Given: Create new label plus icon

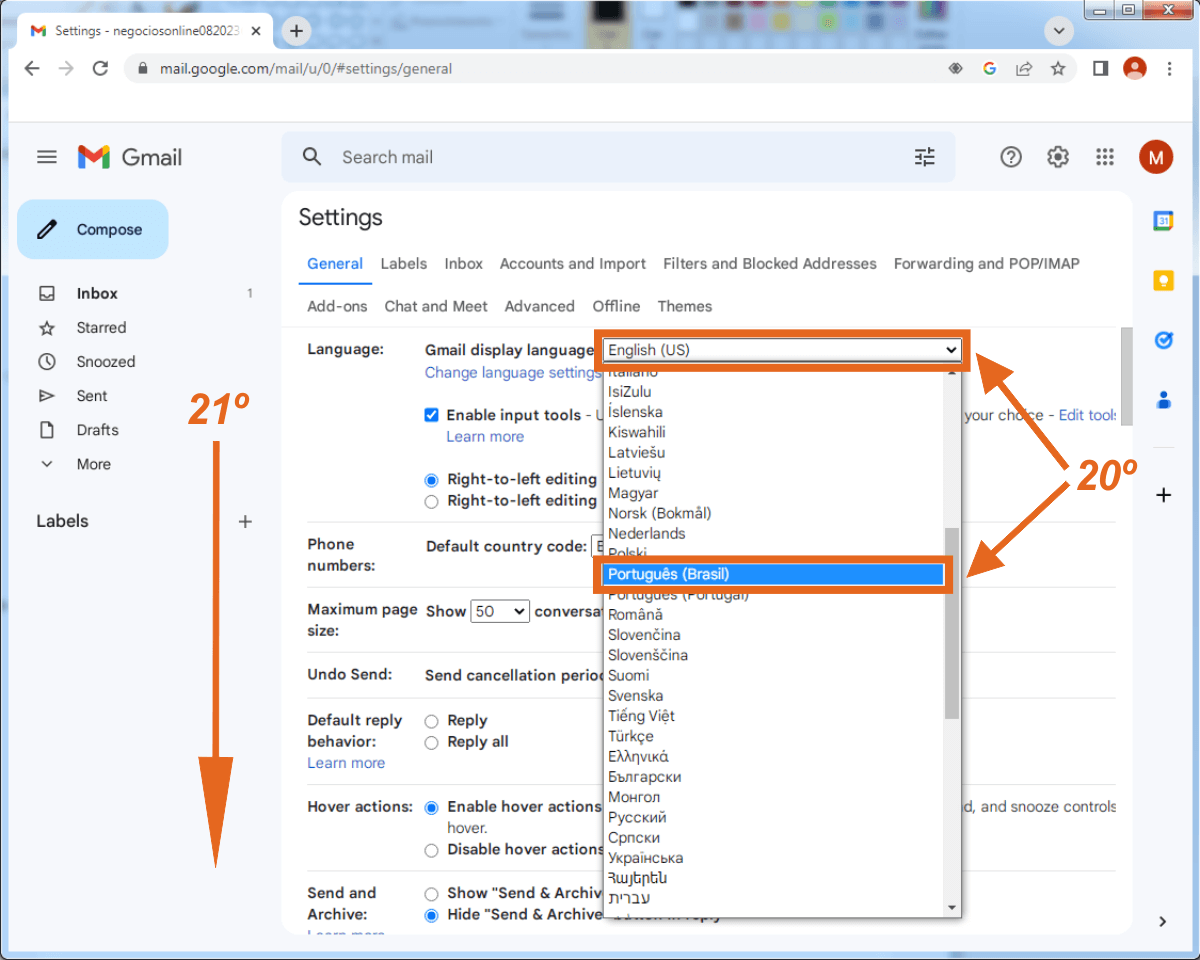Looking at the screenshot, I should point(245,521).
